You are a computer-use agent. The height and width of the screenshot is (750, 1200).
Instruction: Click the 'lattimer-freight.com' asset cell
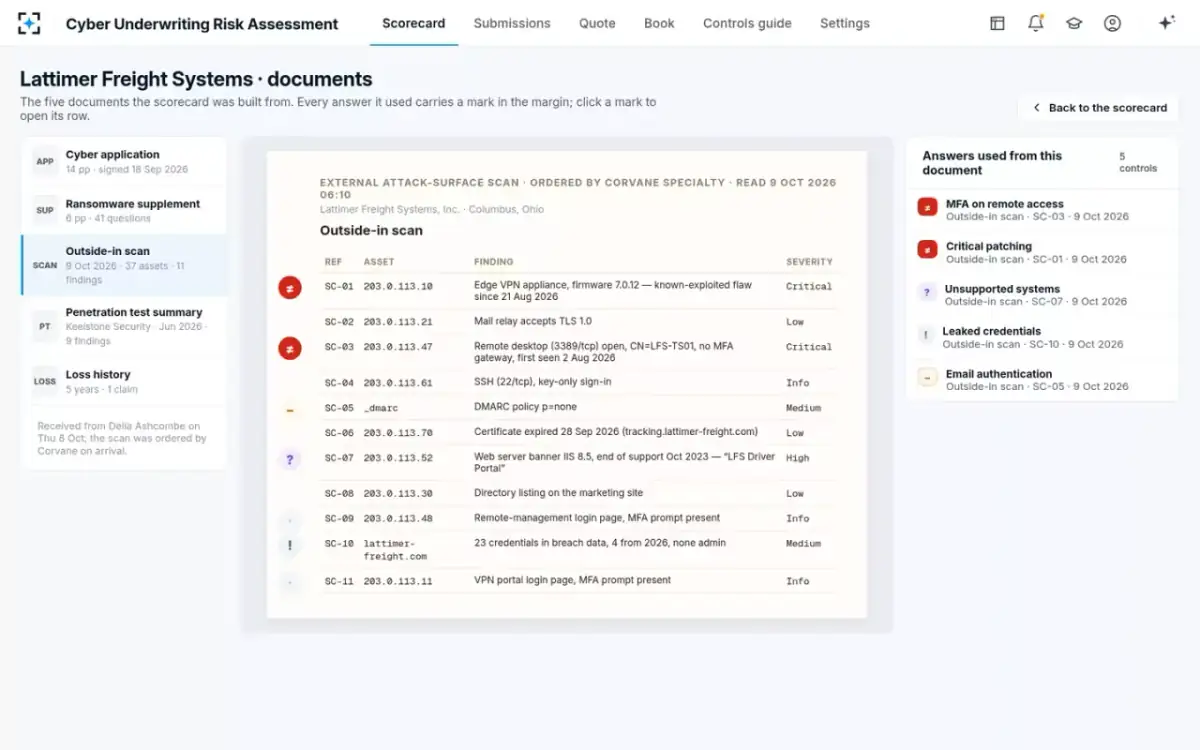tap(395, 550)
